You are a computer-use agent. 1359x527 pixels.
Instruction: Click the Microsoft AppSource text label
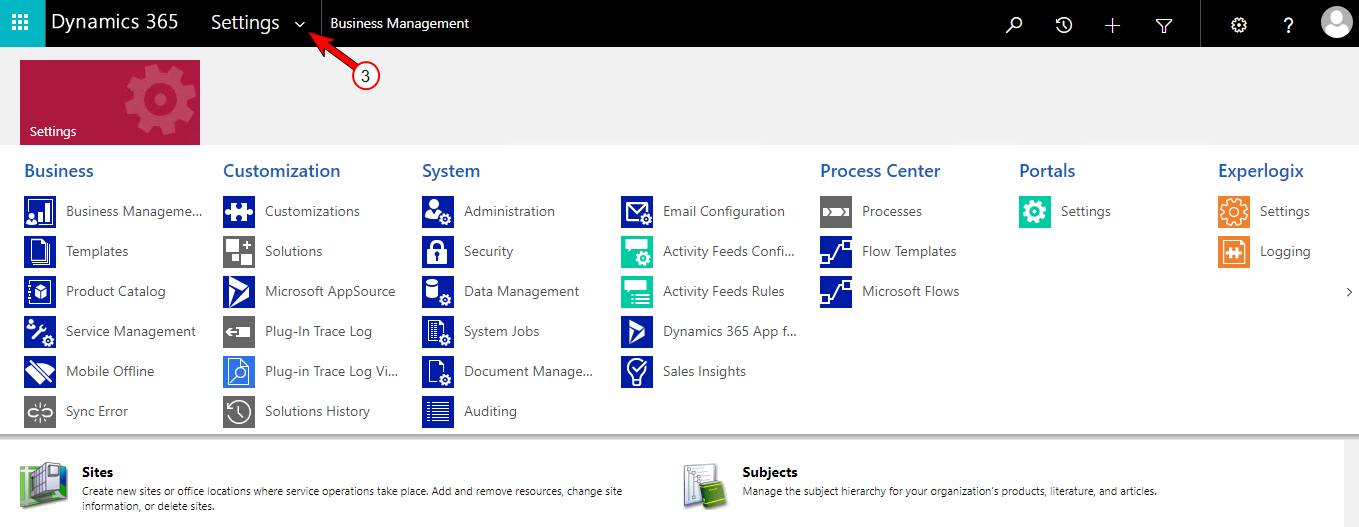coord(330,291)
